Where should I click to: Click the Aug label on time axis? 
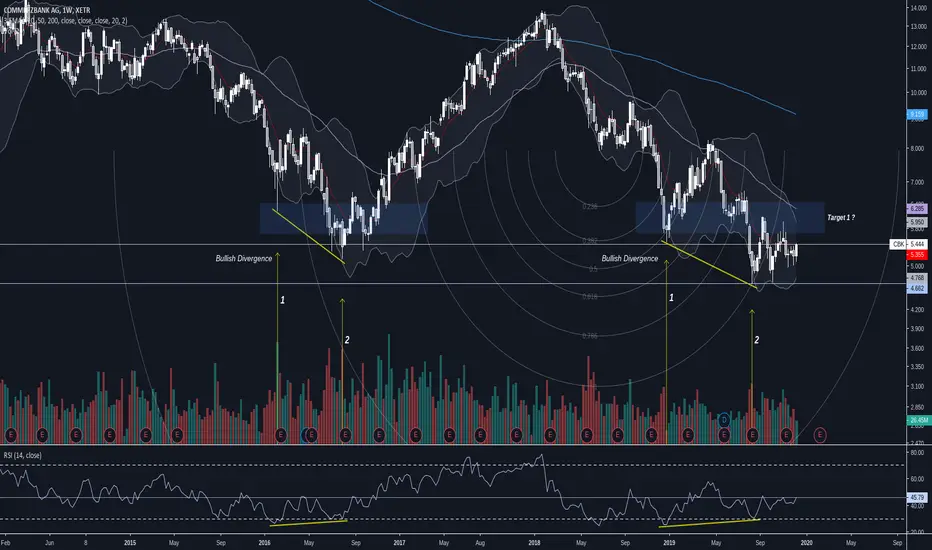pyautogui.click(x=480, y=542)
